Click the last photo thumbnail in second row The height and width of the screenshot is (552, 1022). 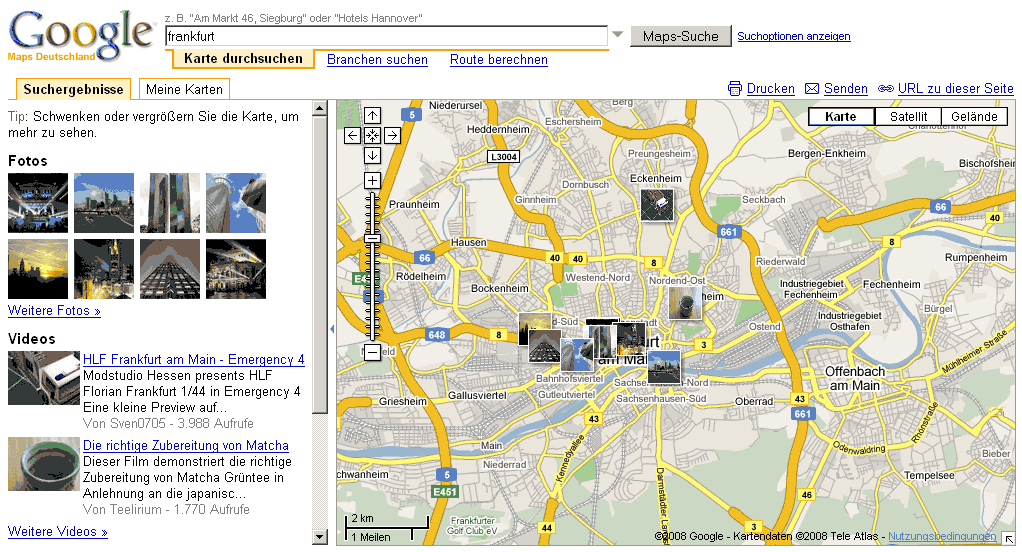[x=235, y=269]
